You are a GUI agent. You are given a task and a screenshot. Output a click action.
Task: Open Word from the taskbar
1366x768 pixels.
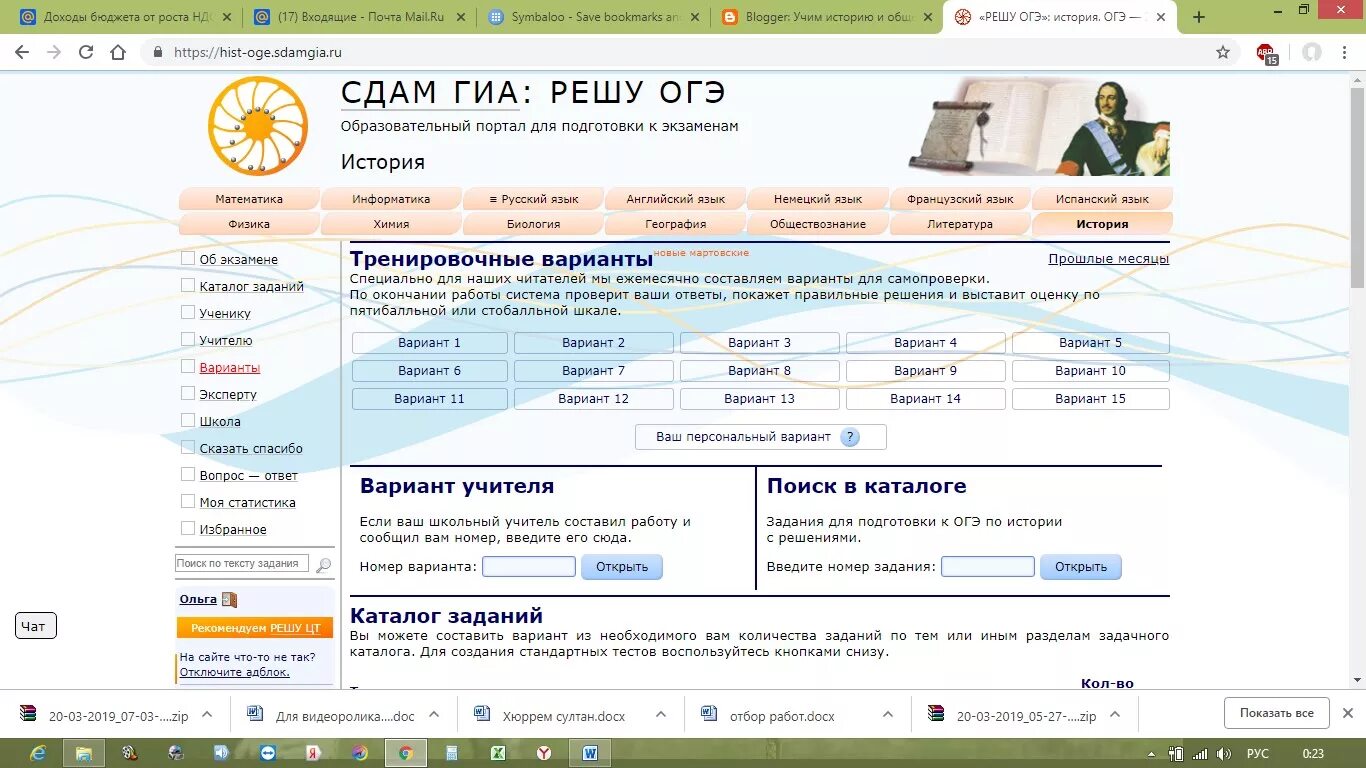pyautogui.click(x=589, y=753)
